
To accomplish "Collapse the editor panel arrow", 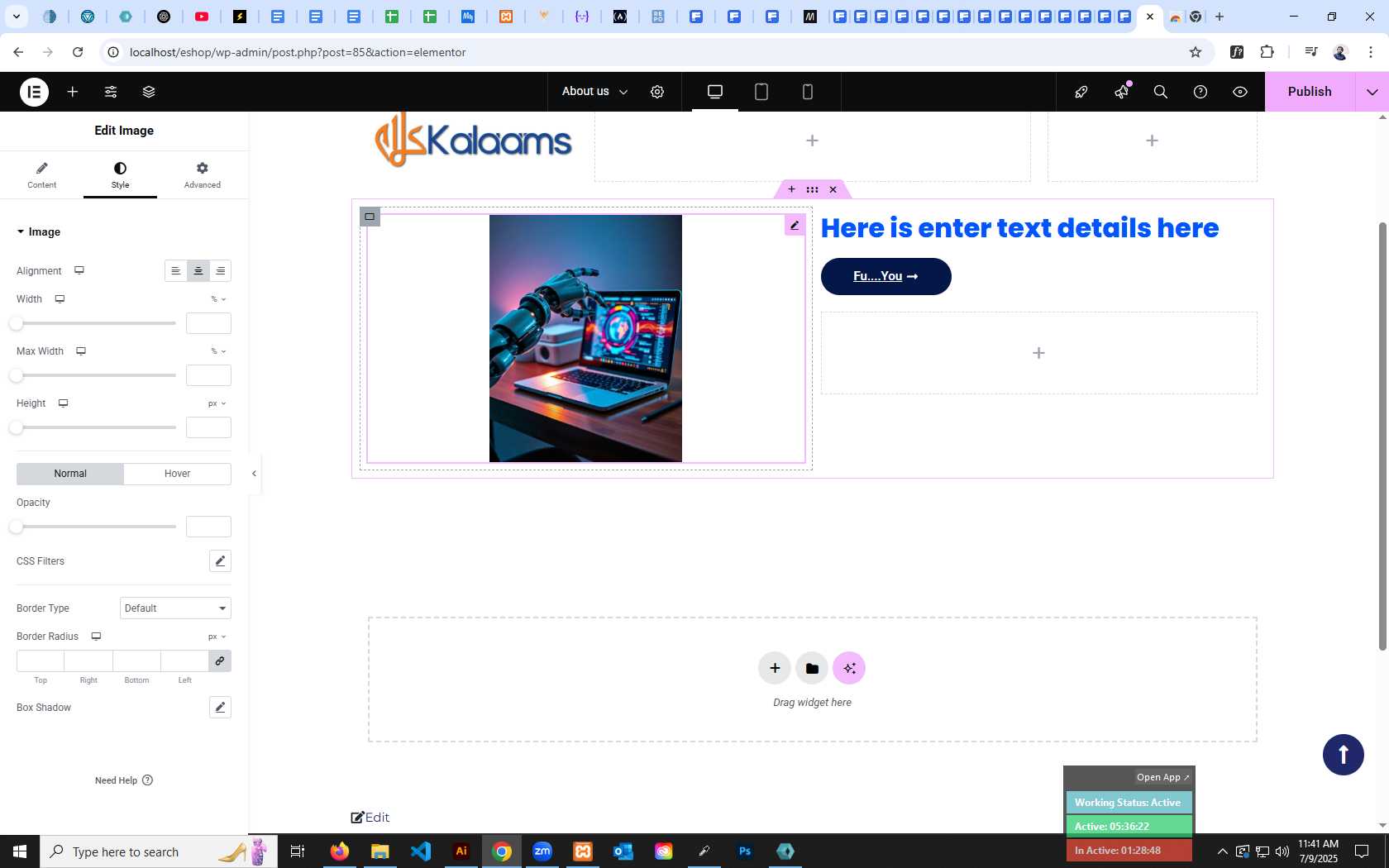I will pyautogui.click(x=254, y=474).
